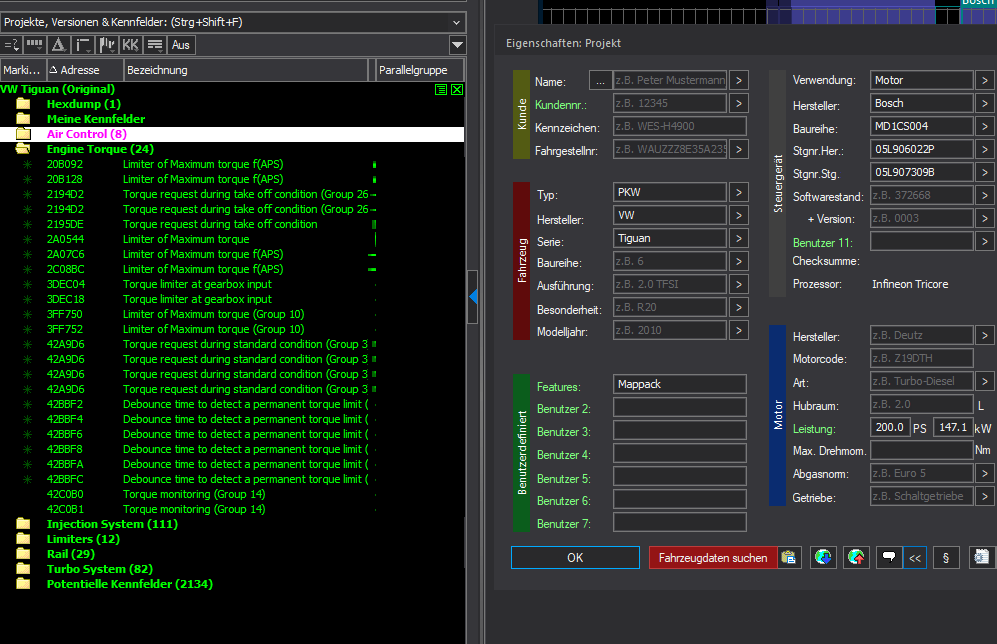
Task: Collapse details with the << button
Action: 914,558
